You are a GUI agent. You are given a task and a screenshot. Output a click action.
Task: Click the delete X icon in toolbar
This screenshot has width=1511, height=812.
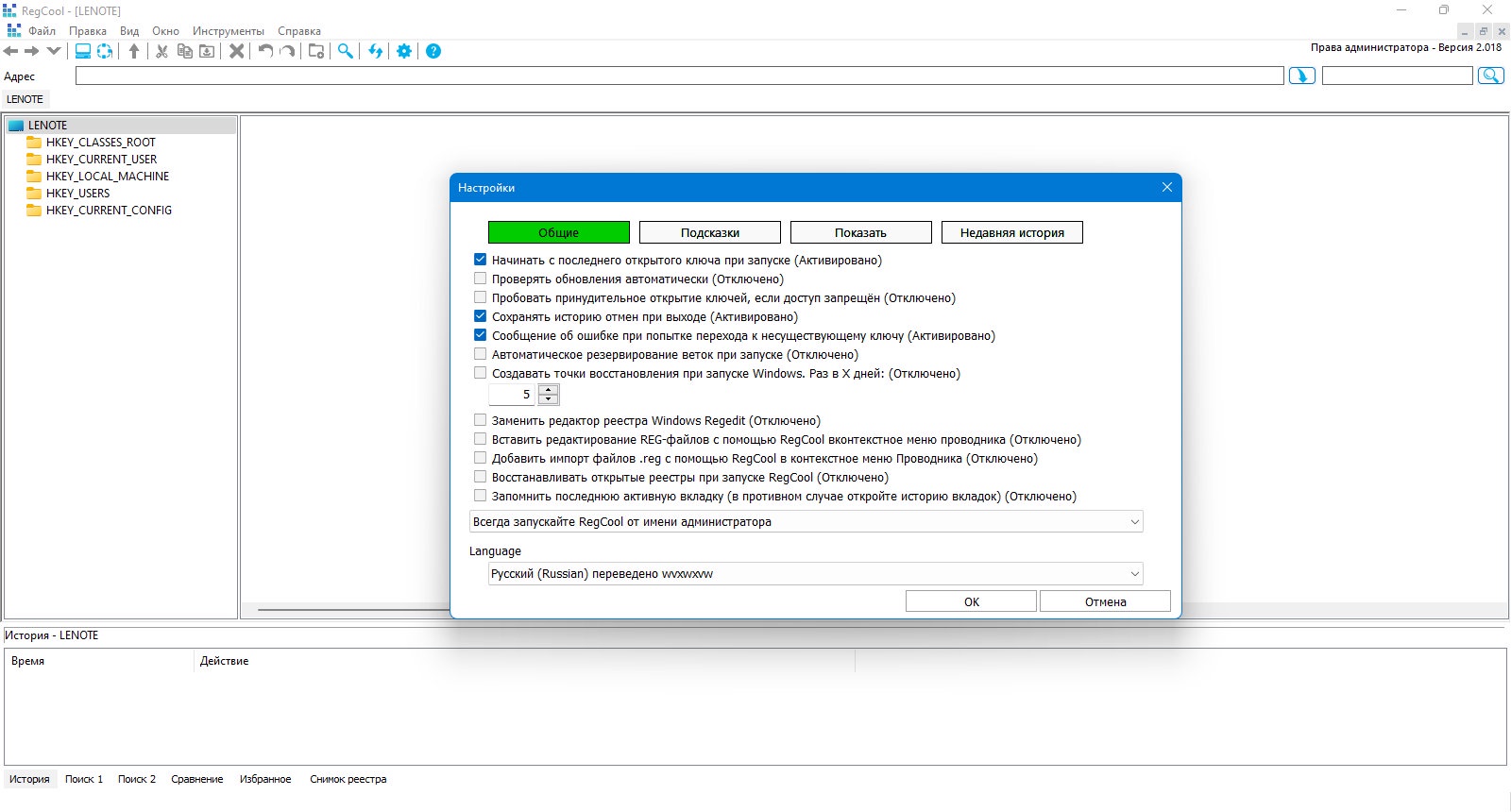[237, 51]
